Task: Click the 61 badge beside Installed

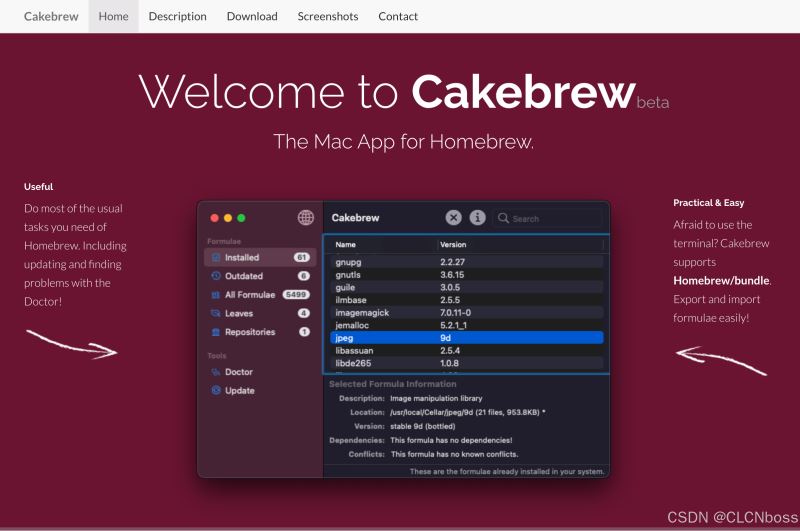Action: [302, 258]
